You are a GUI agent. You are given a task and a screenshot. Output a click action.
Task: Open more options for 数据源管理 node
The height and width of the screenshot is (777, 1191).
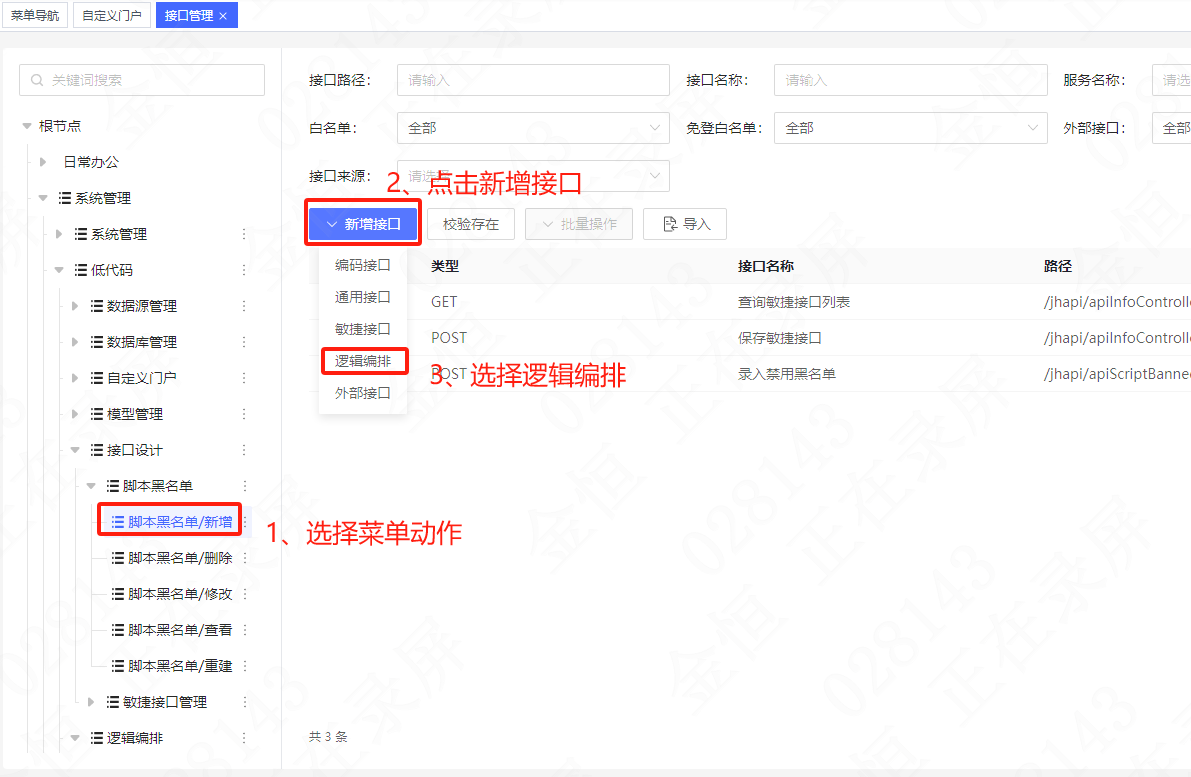(244, 306)
